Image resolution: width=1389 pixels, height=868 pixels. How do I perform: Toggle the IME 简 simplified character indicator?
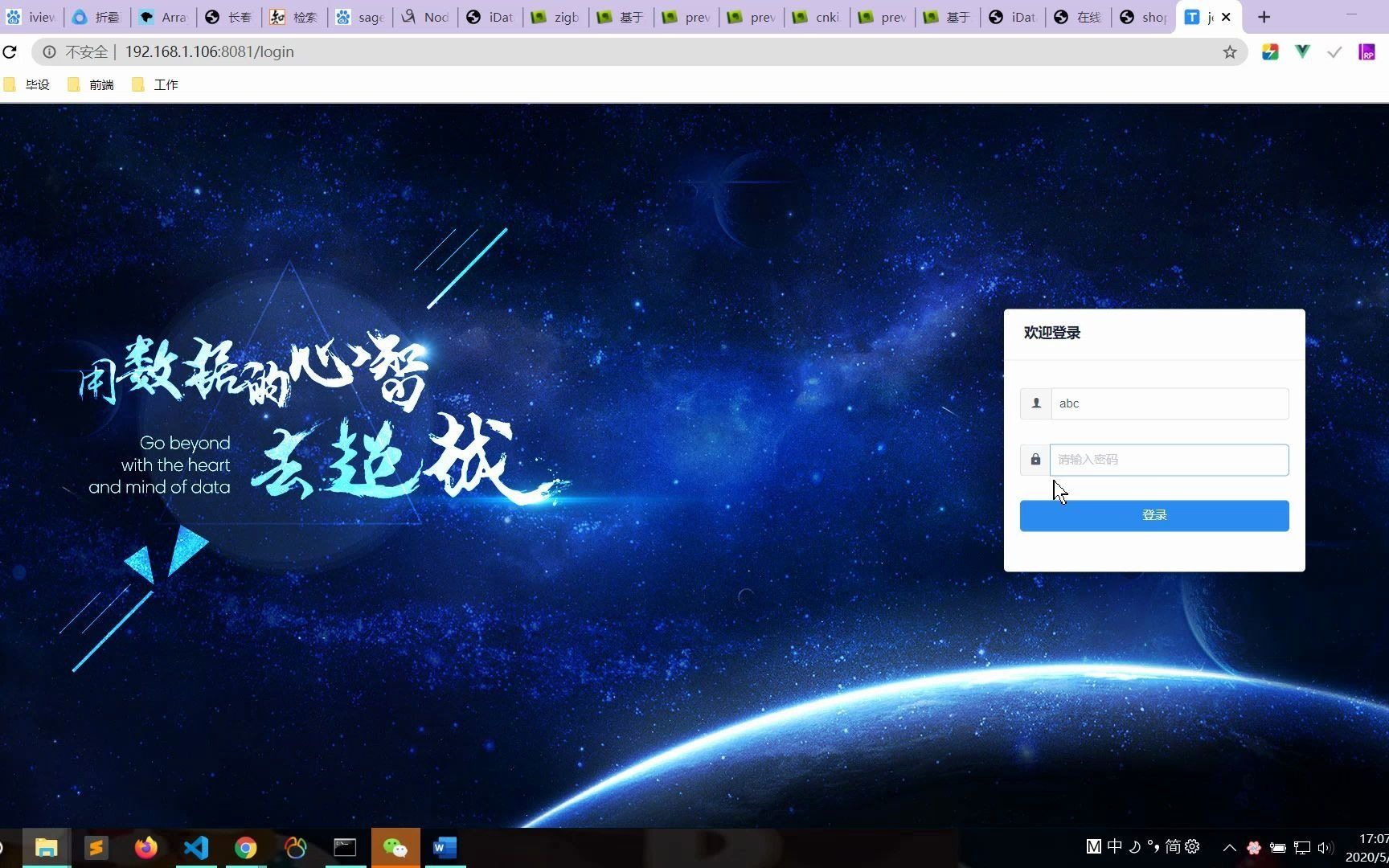pyautogui.click(x=1173, y=846)
